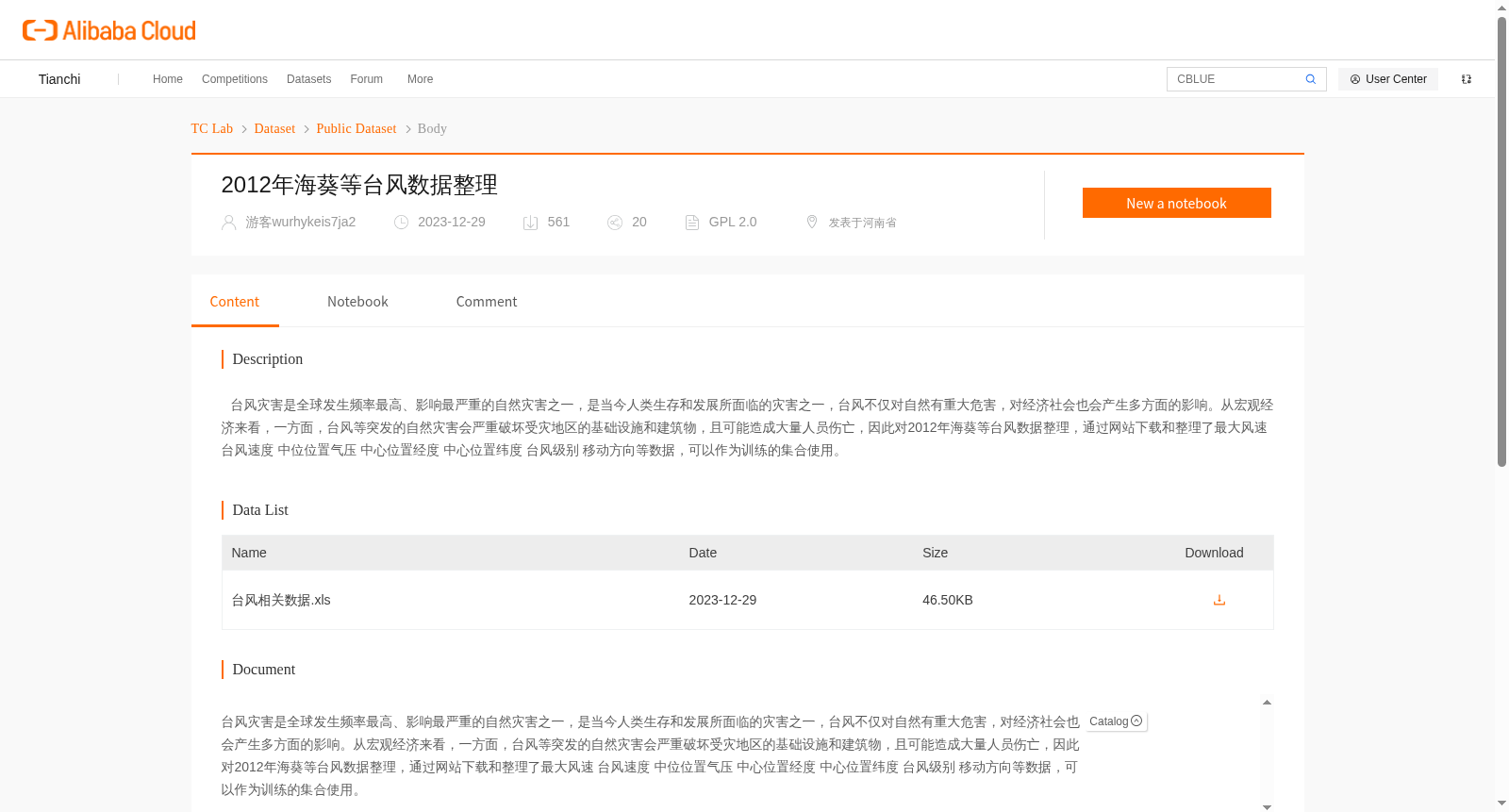
Task: Click the dataset title 2012年海葵等台风数据整理
Action: (359, 185)
